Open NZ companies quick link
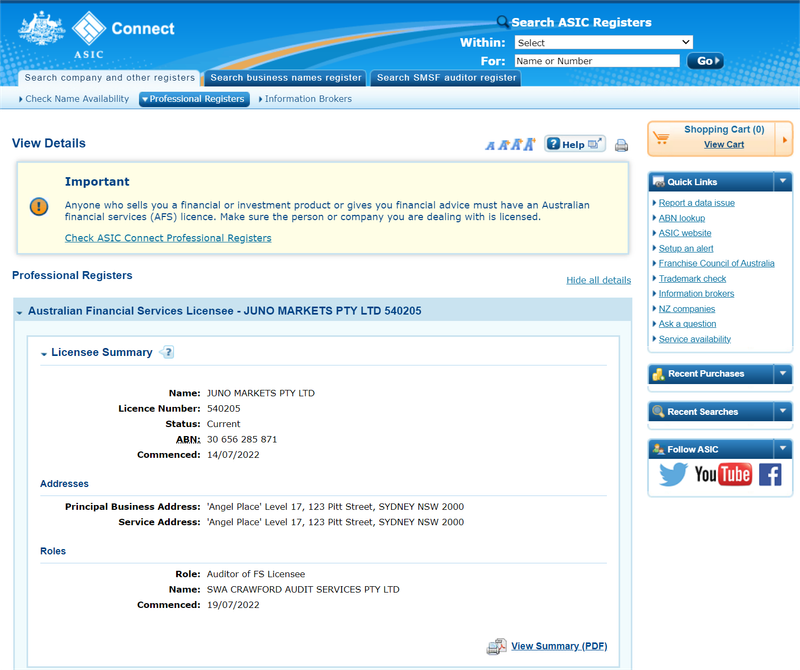The width and height of the screenshot is (800, 670). 687,309
